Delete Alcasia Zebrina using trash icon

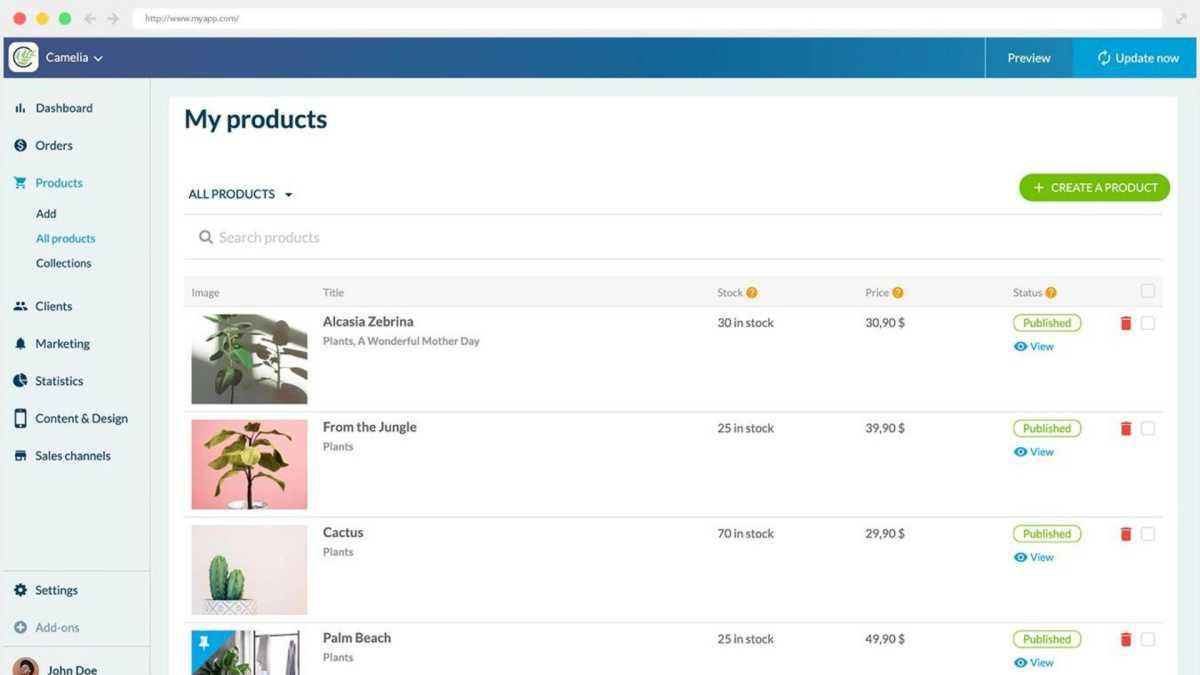pos(1125,323)
